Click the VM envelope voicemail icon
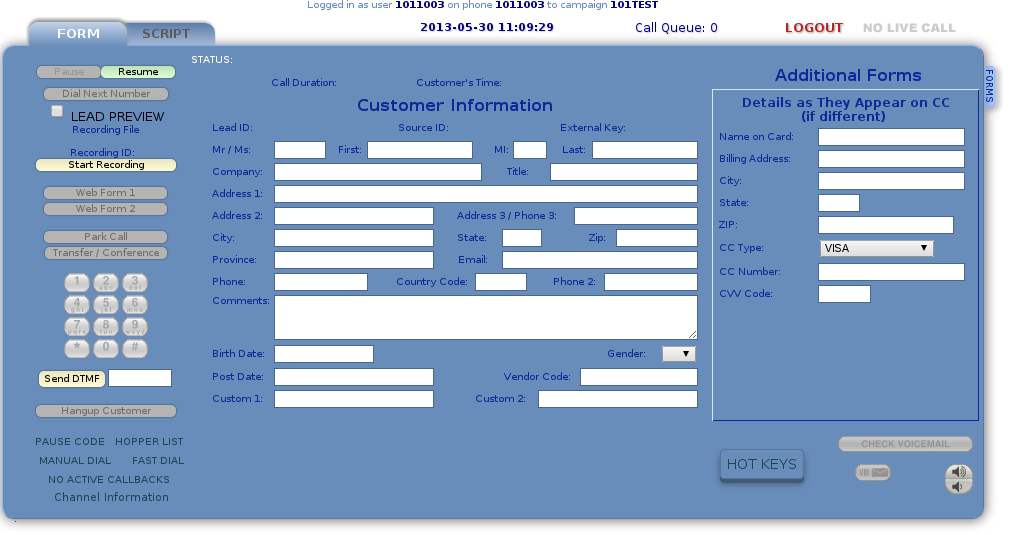 point(873,473)
